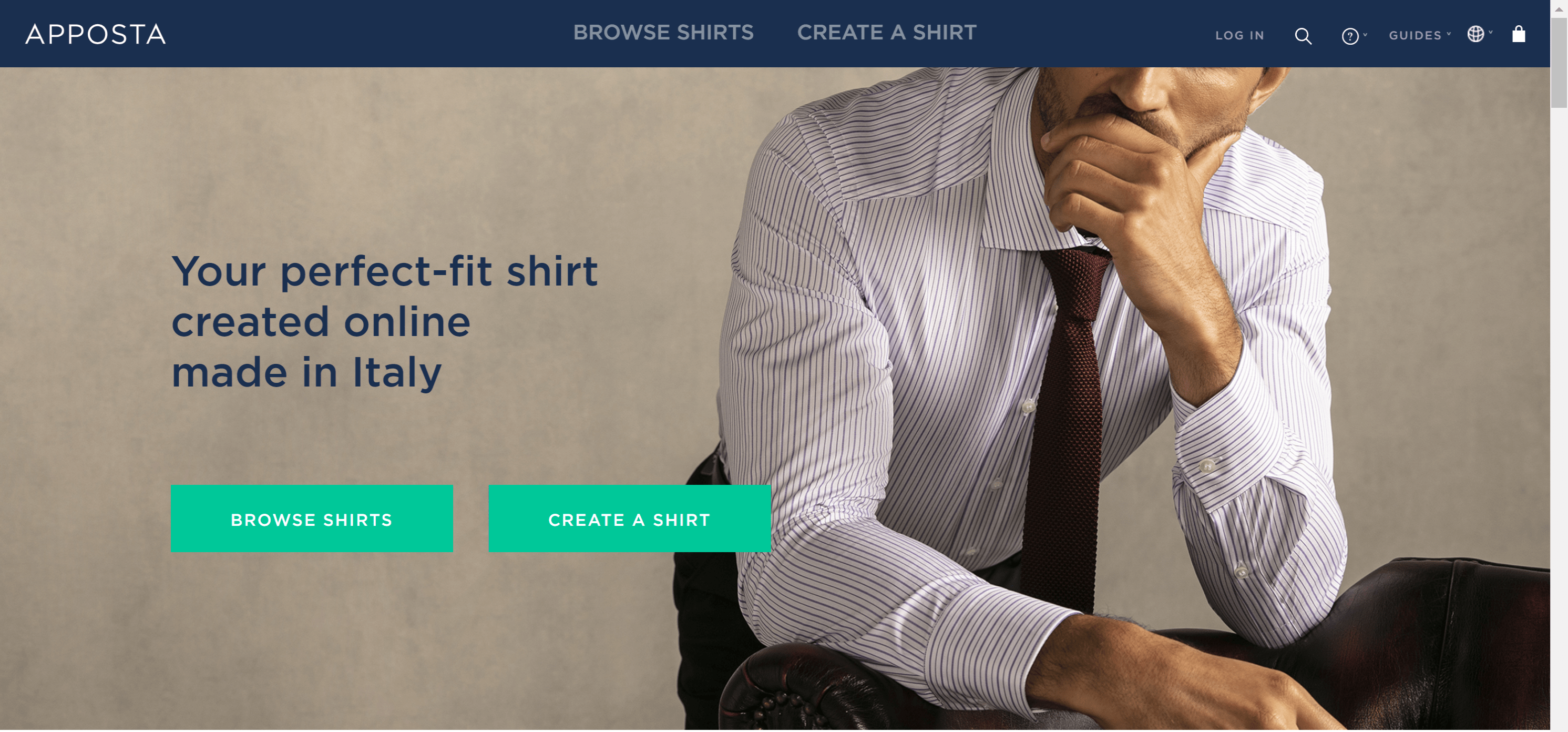The height and width of the screenshot is (732, 1568).
Task: Expand the small arrow after GUIDES
Action: point(1448,34)
